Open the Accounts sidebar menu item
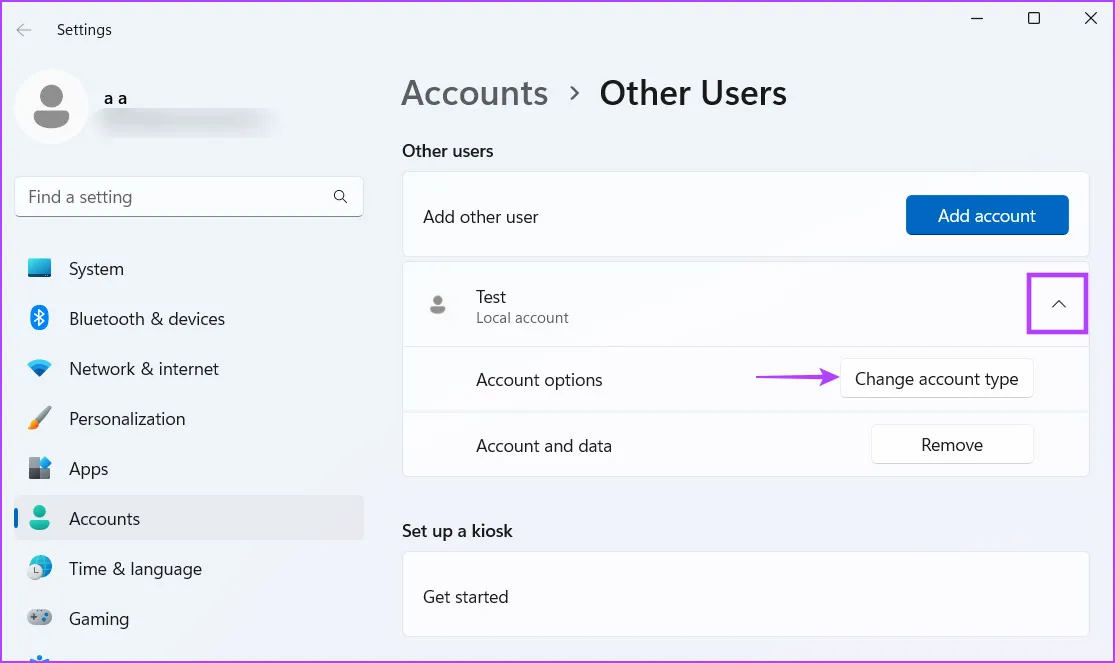Image resolution: width=1115 pixels, height=663 pixels. 104,519
